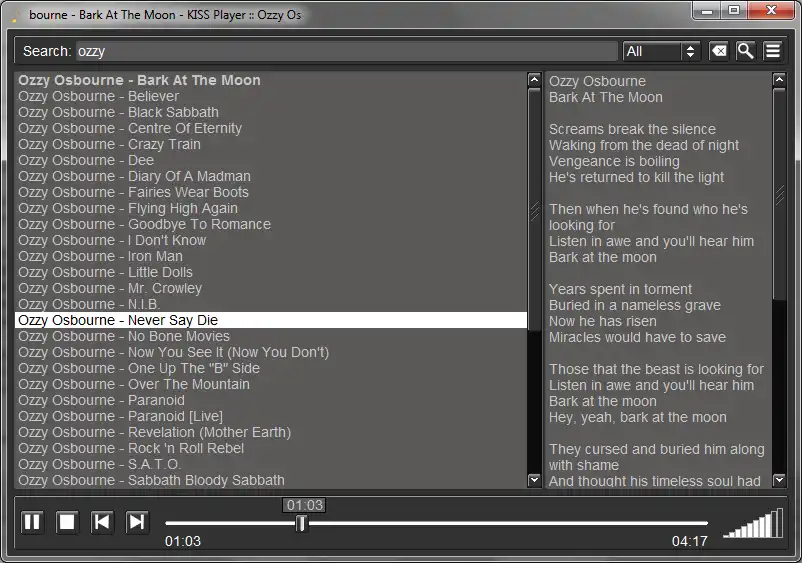Click the playback seek slider handle

click(302, 523)
